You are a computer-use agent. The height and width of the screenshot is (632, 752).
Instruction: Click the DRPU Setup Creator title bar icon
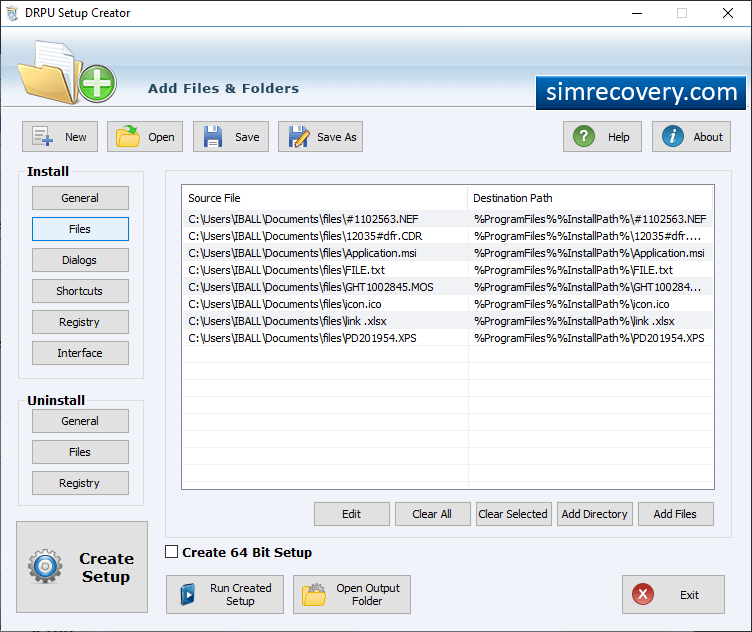[12, 13]
